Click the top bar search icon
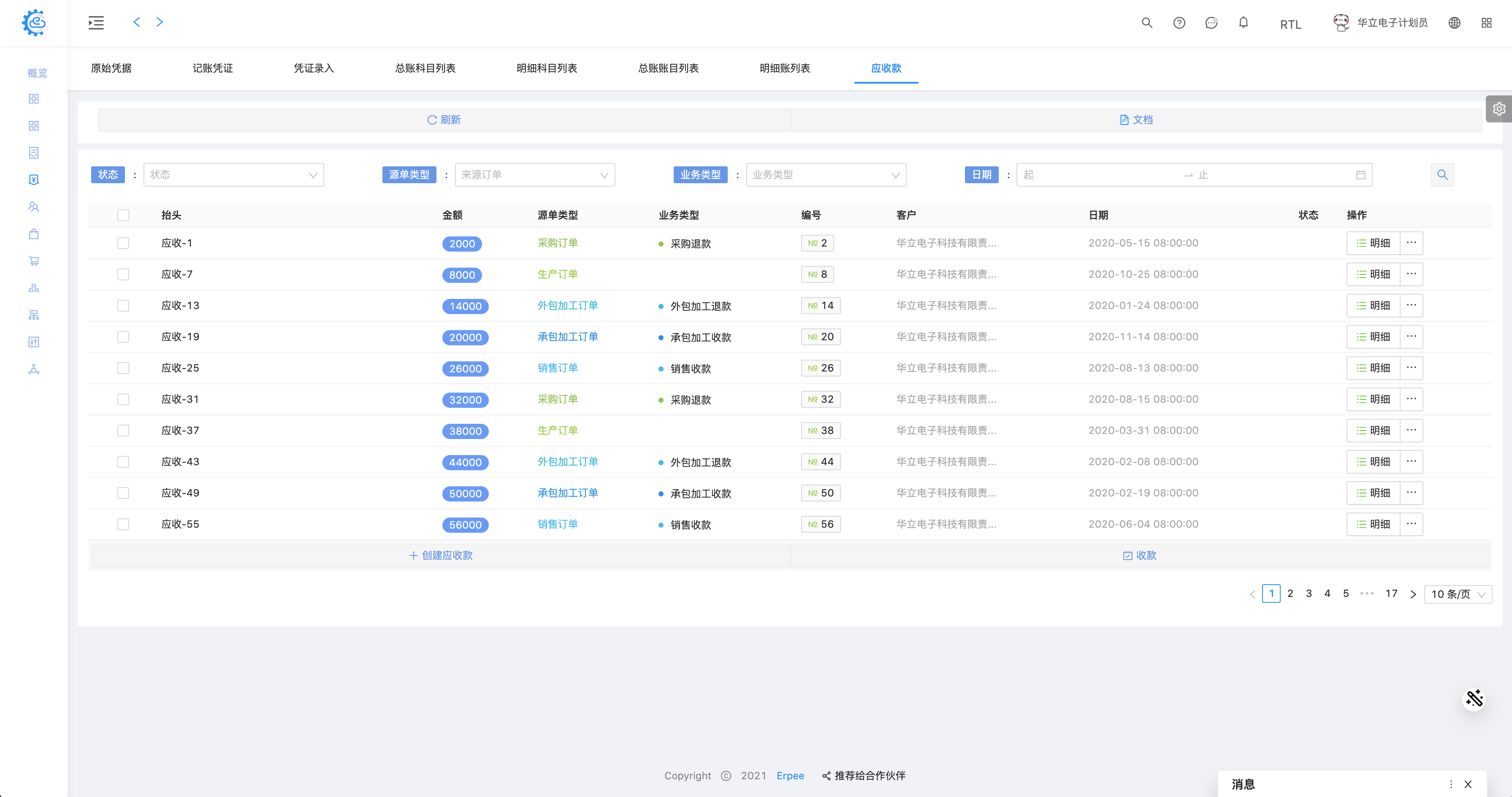Viewport: 1512px width, 797px height. coord(1146,23)
